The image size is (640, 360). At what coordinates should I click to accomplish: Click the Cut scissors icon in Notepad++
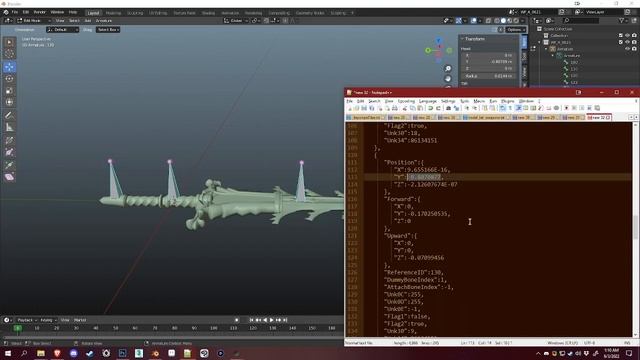405,108
